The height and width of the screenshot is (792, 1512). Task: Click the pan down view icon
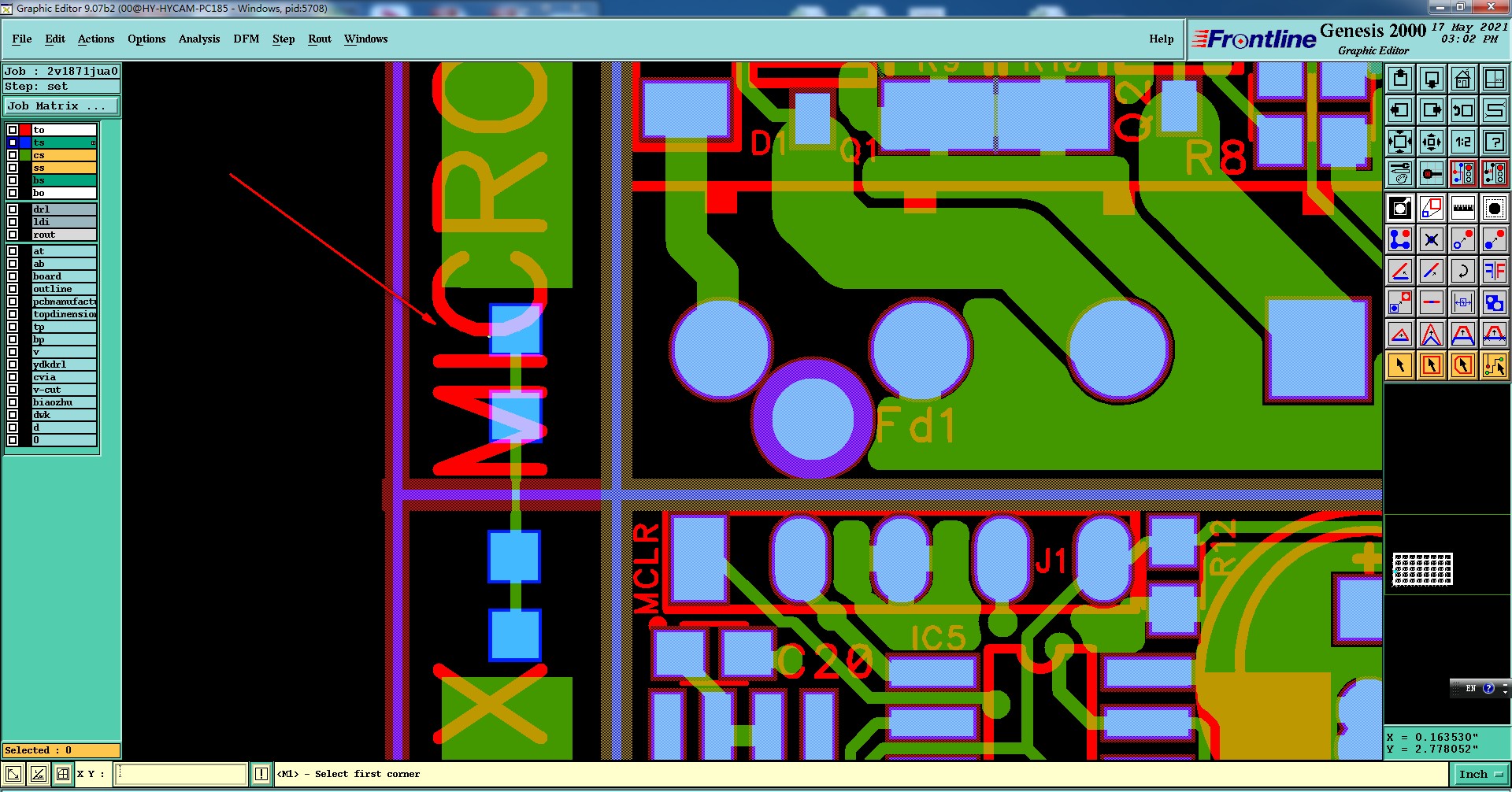(x=1432, y=79)
